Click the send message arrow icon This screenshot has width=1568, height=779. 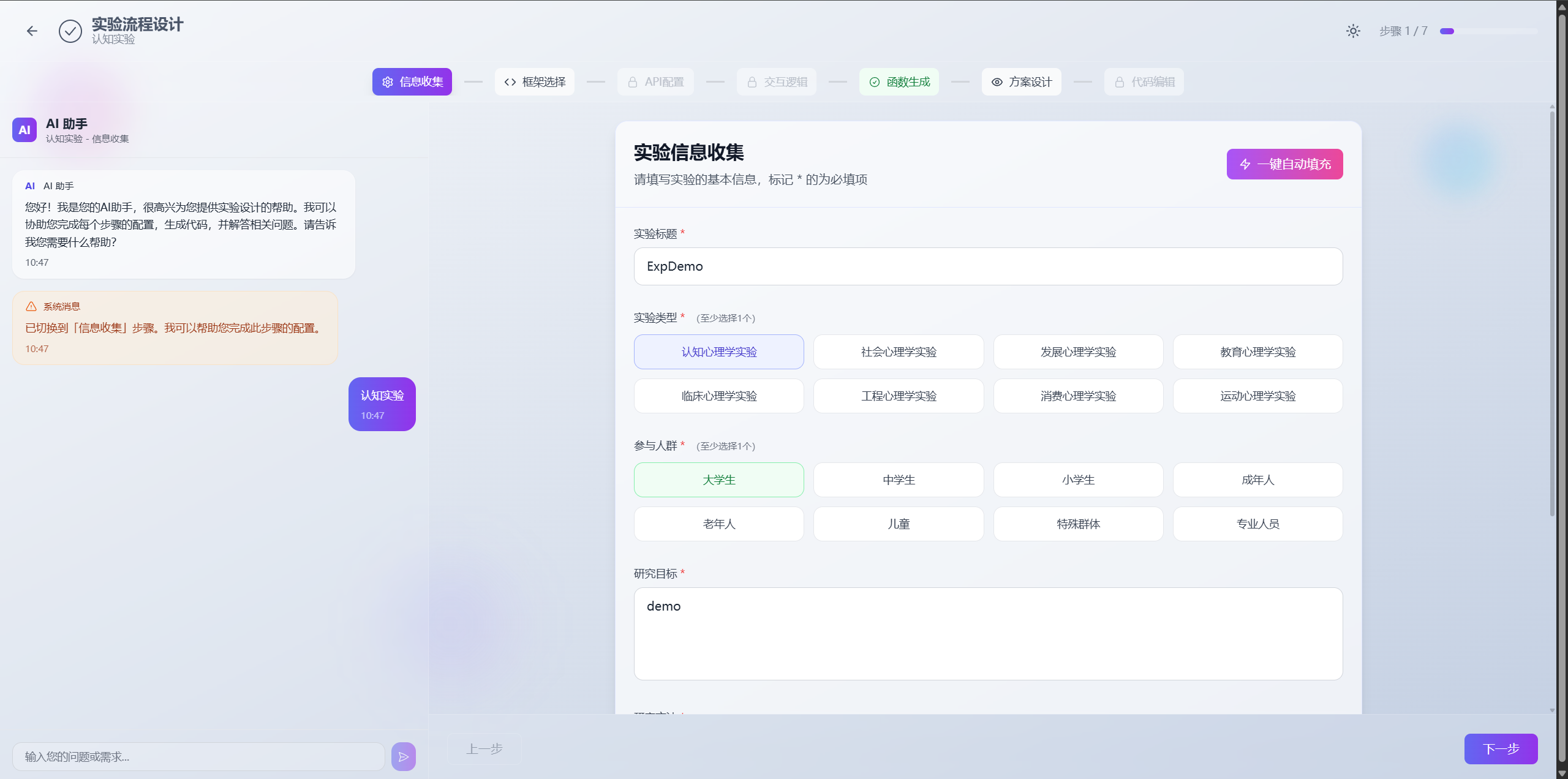[x=404, y=756]
